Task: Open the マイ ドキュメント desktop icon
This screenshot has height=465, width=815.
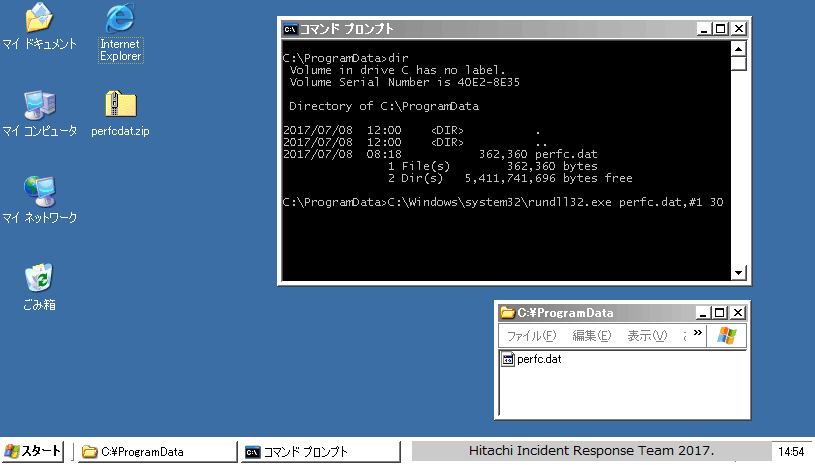Action: click(39, 19)
